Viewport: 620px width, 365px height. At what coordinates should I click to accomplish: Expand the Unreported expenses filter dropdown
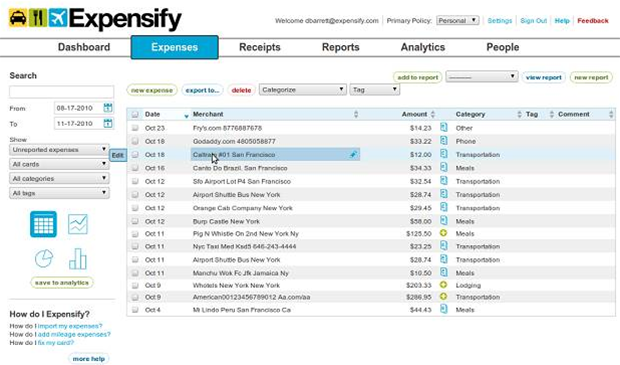(59, 150)
